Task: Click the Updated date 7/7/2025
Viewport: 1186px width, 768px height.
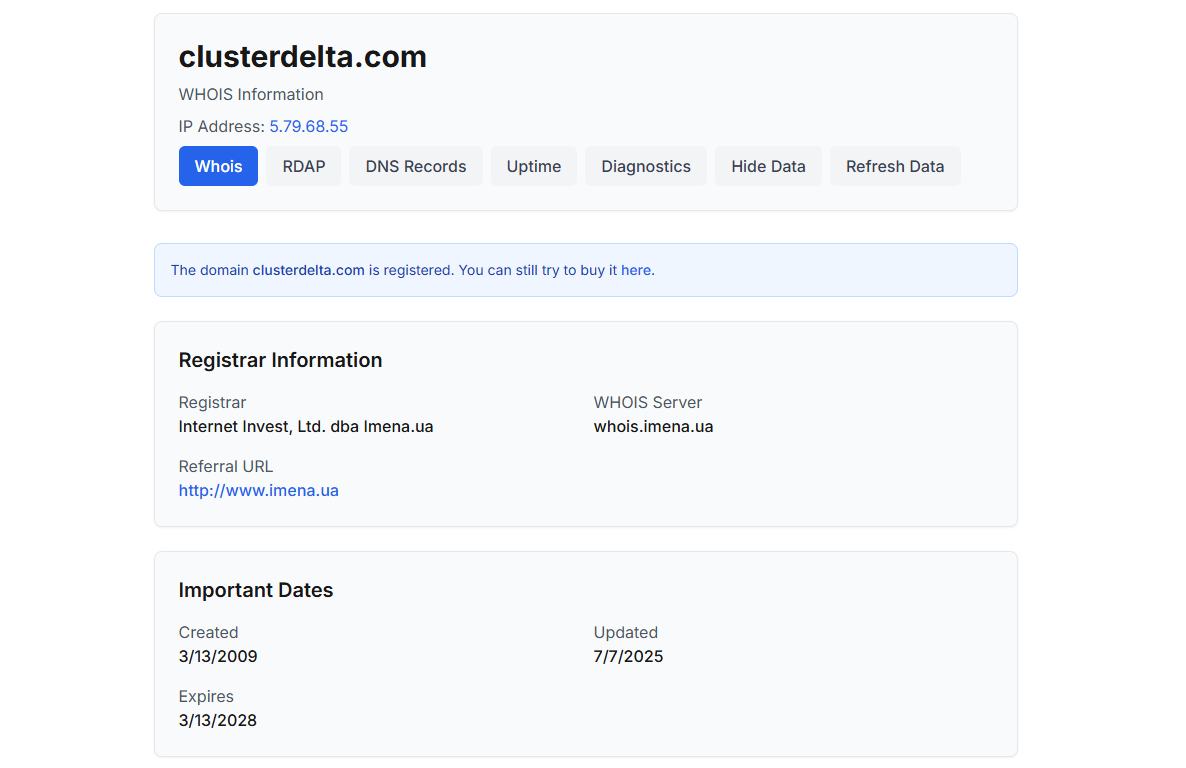Action: click(x=628, y=656)
